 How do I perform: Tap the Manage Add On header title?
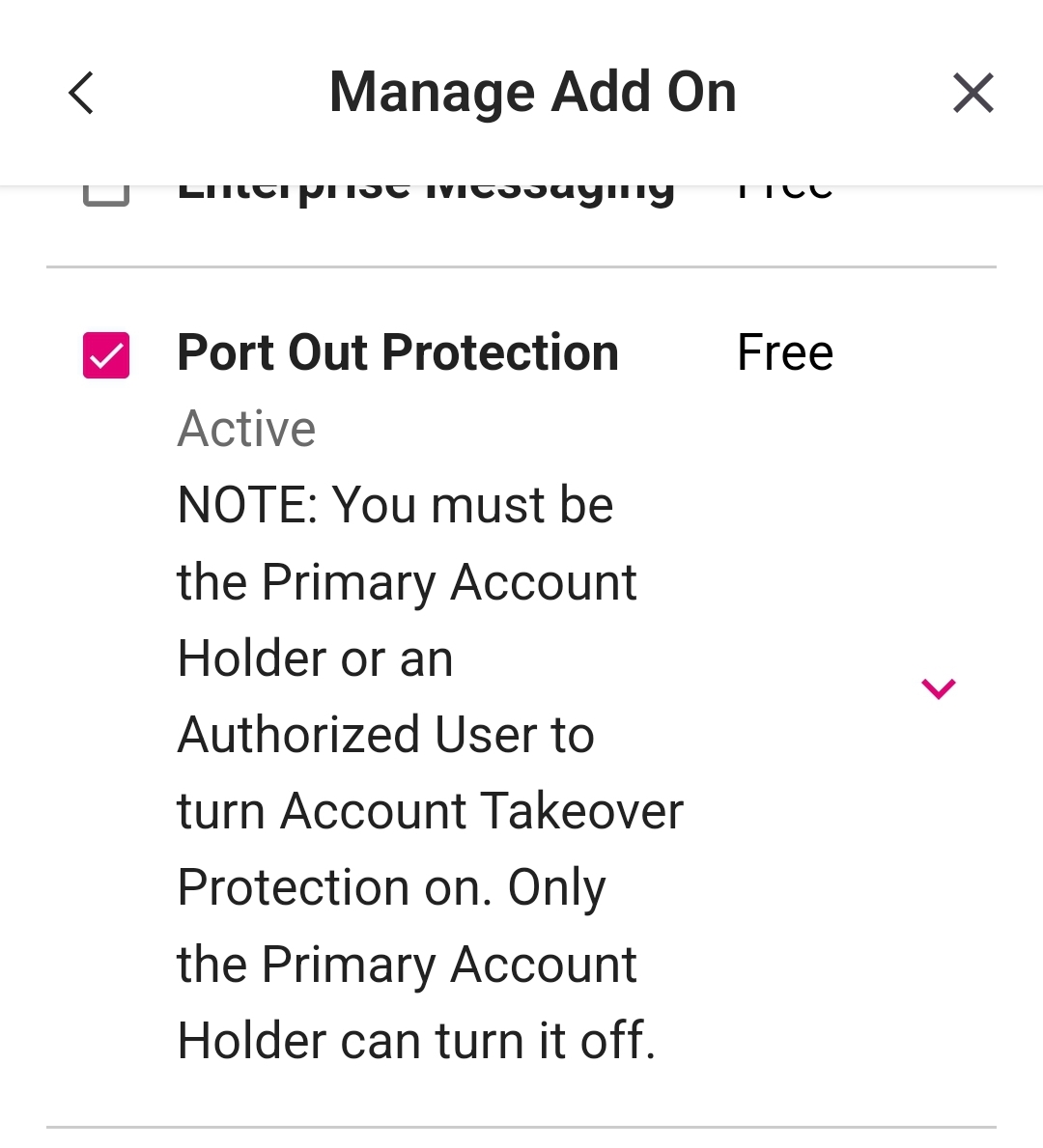coord(532,91)
